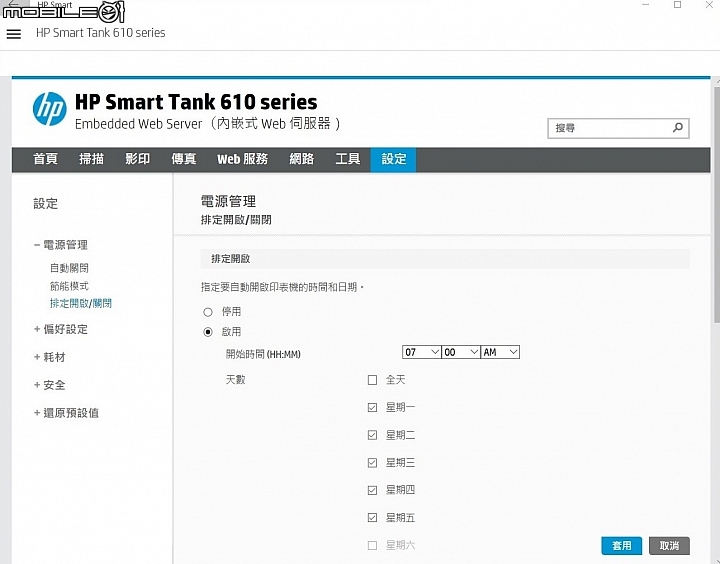Viewport: 720px width, 564px height.
Task: Open the 傳真 tab
Action: click(x=184, y=159)
